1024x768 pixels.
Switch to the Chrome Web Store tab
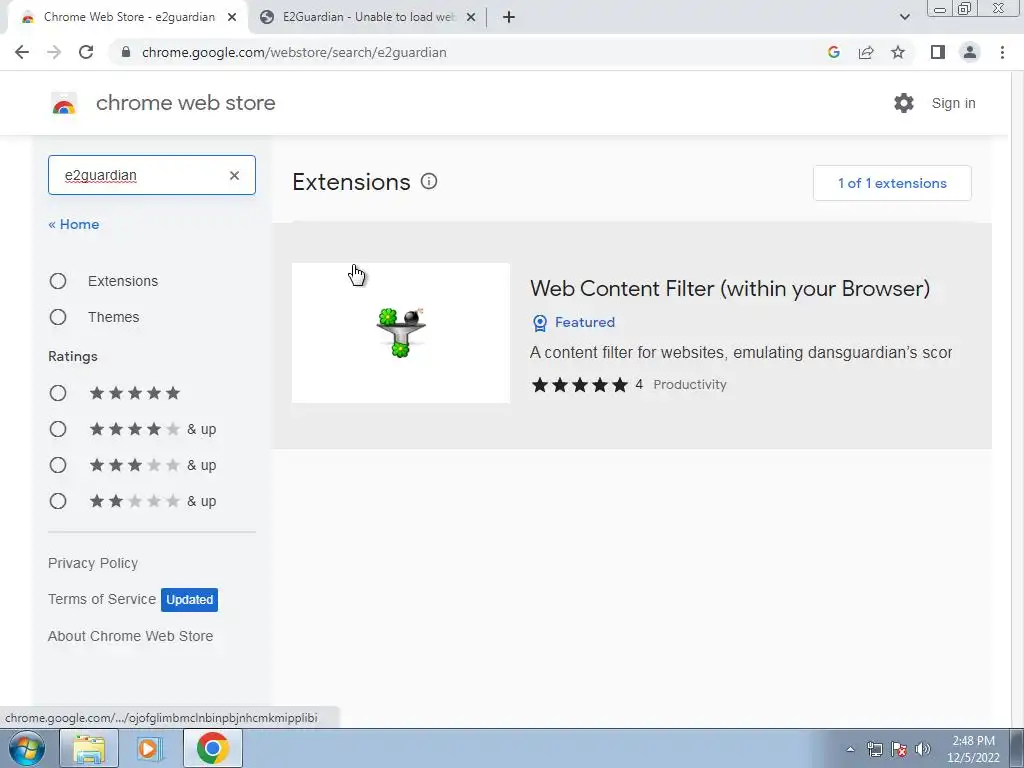point(127,18)
